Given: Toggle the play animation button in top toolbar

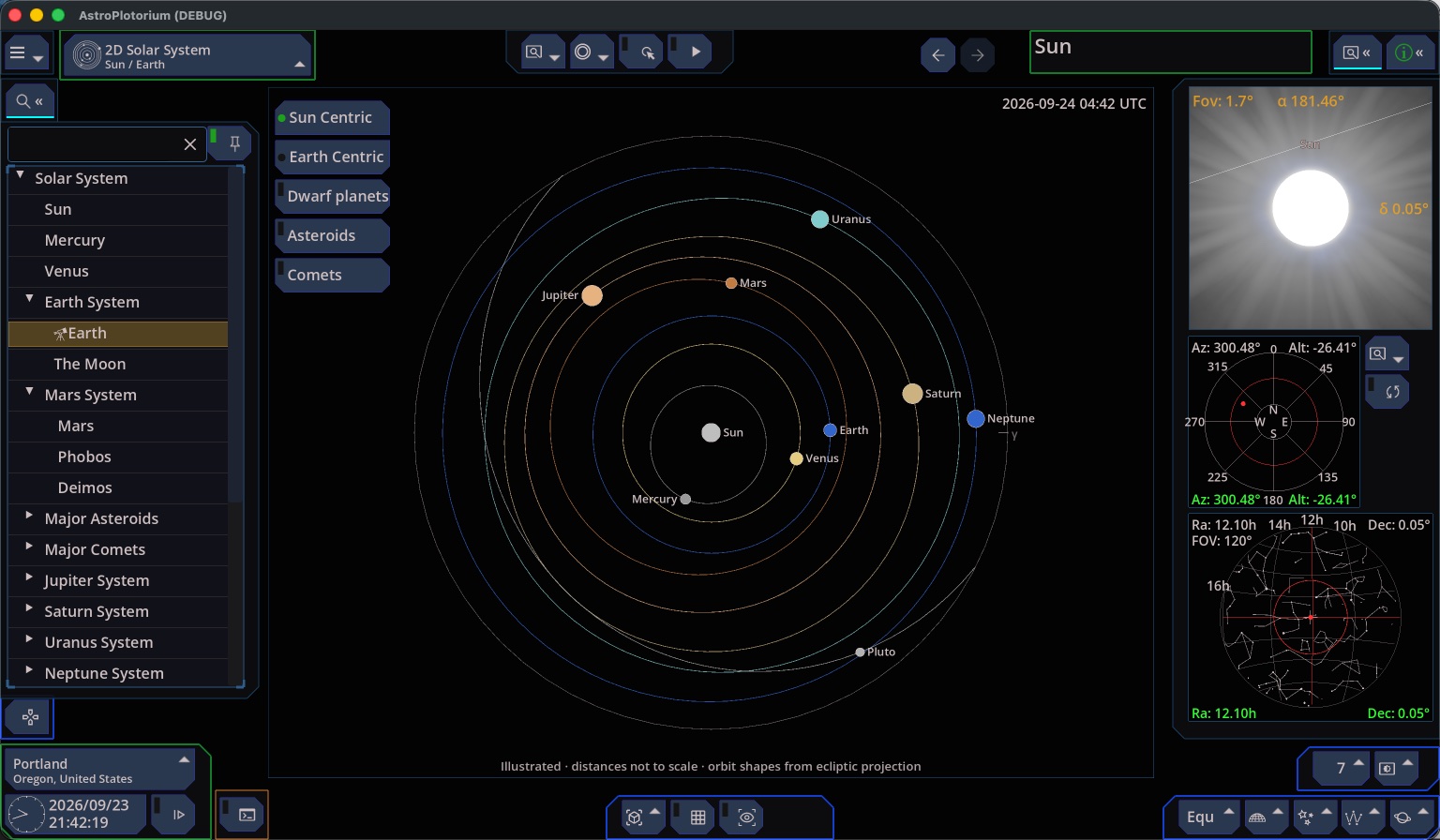Looking at the screenshot, I should coord(690,52).
